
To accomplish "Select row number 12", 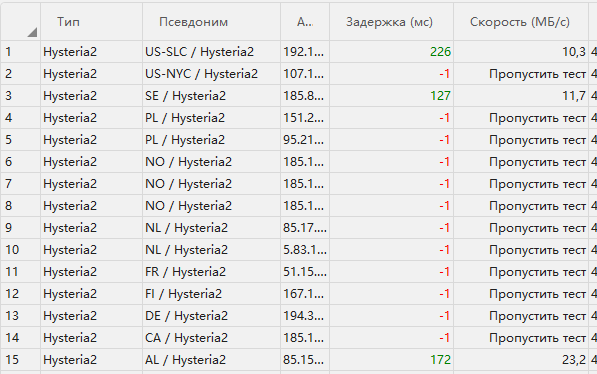I will click(12, 294).
